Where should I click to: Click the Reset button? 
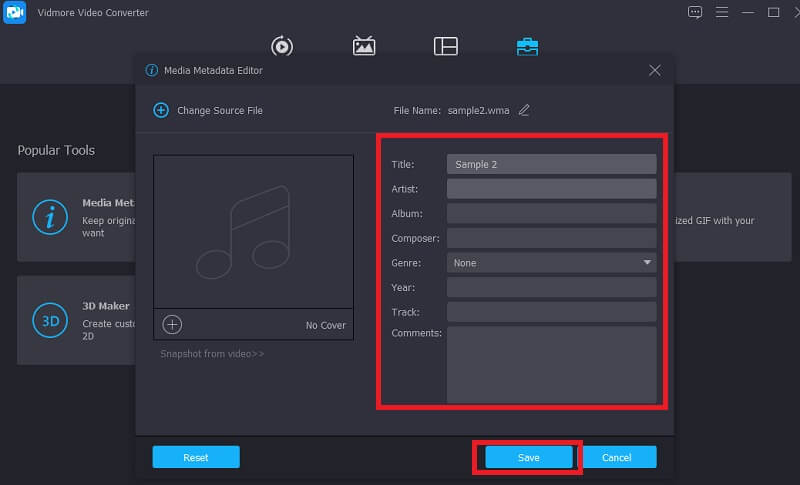pyautogui.click(x=196, y=457)
